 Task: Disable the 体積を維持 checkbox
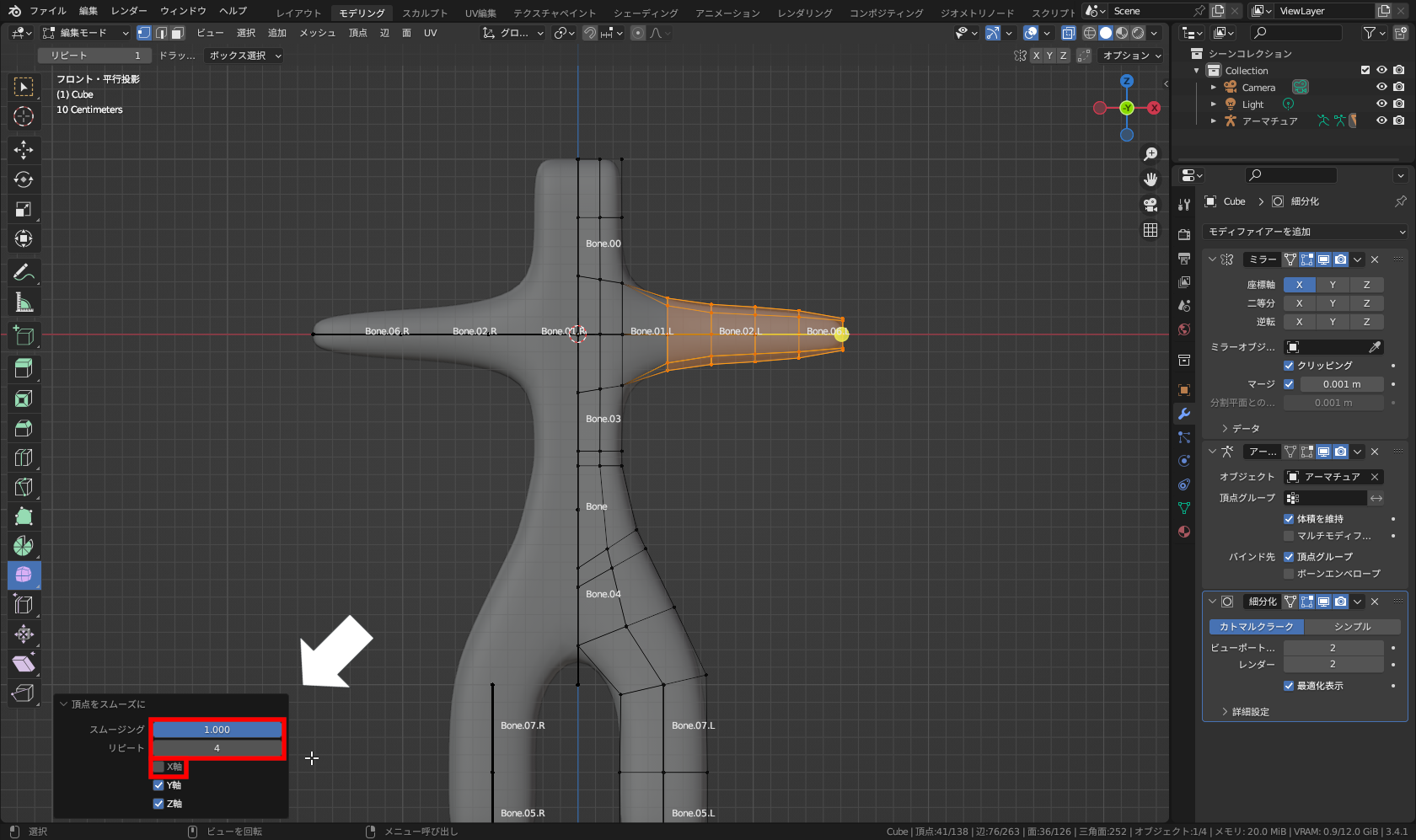[1289, 519]
